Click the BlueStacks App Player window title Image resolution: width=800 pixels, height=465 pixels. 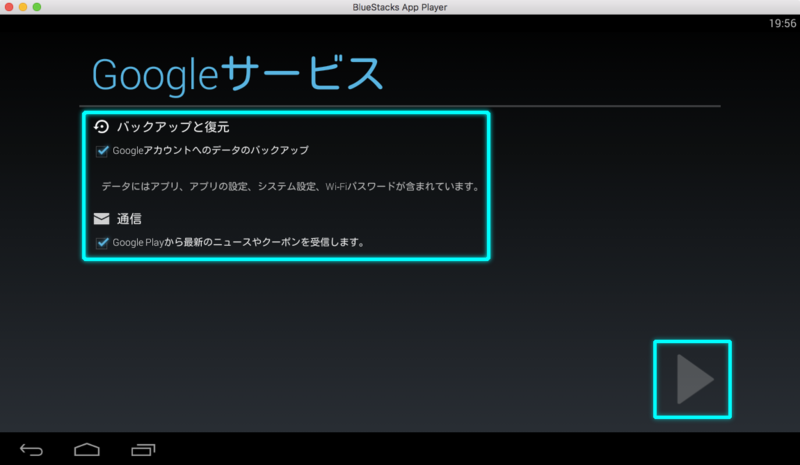click(399, 7)
